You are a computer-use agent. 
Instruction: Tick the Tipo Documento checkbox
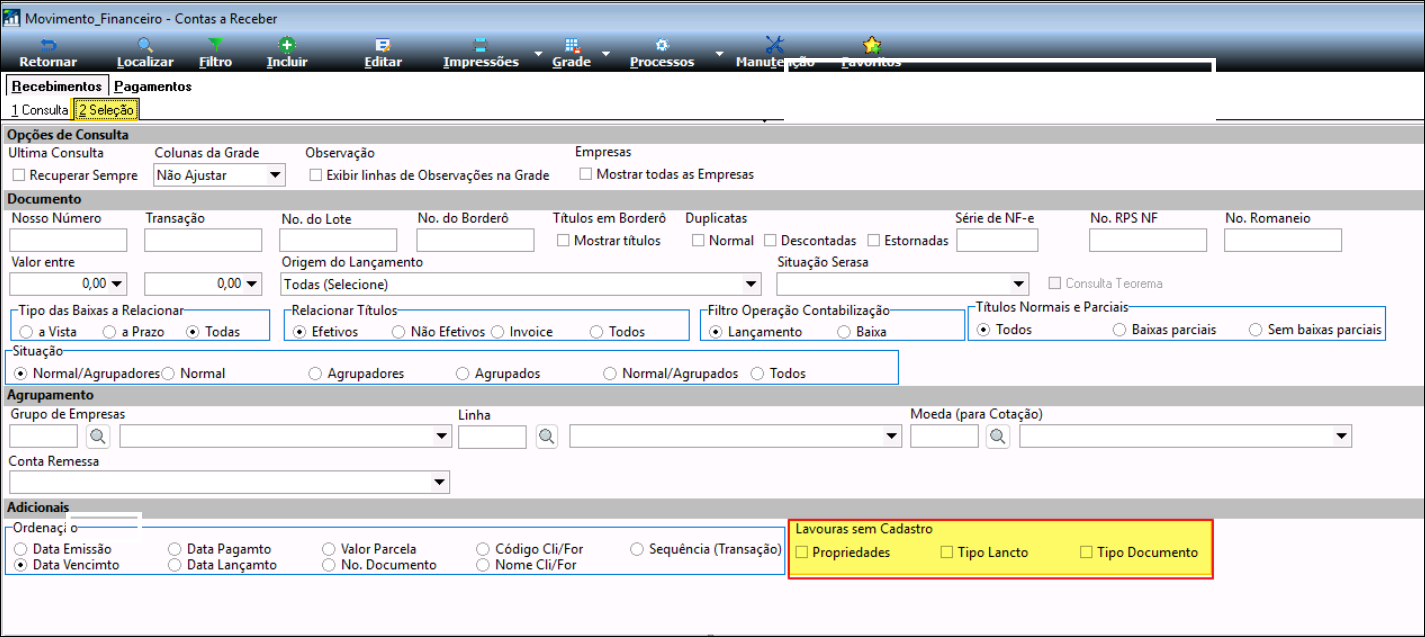click(x=1087, y=552)
